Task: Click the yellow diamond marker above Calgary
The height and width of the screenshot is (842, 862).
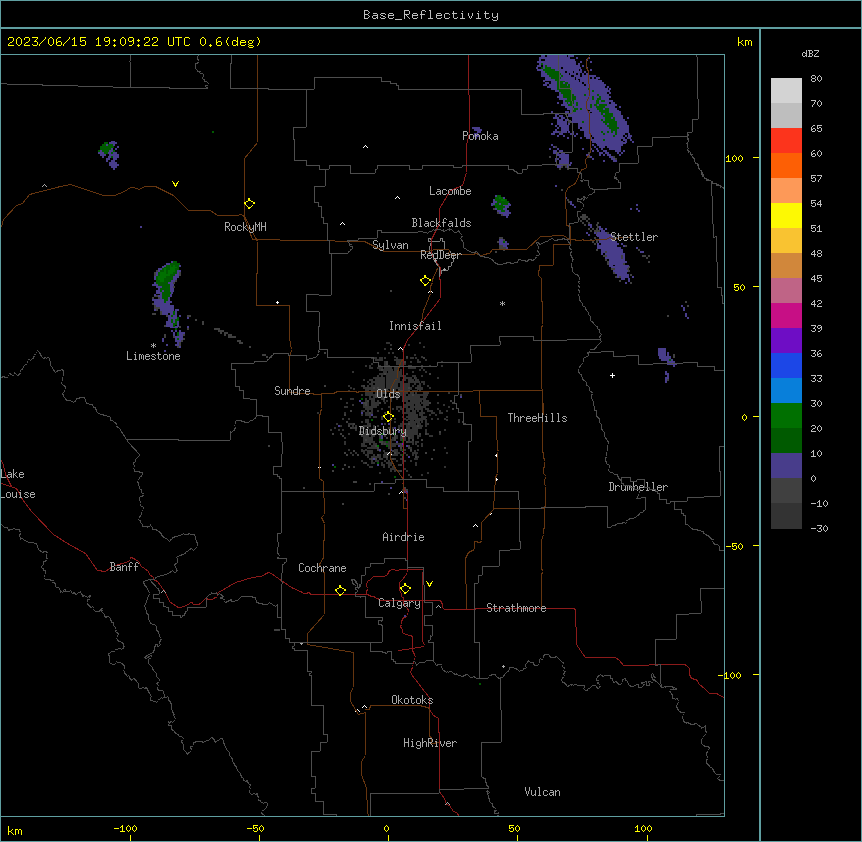Action: click(x=405, y=589)
